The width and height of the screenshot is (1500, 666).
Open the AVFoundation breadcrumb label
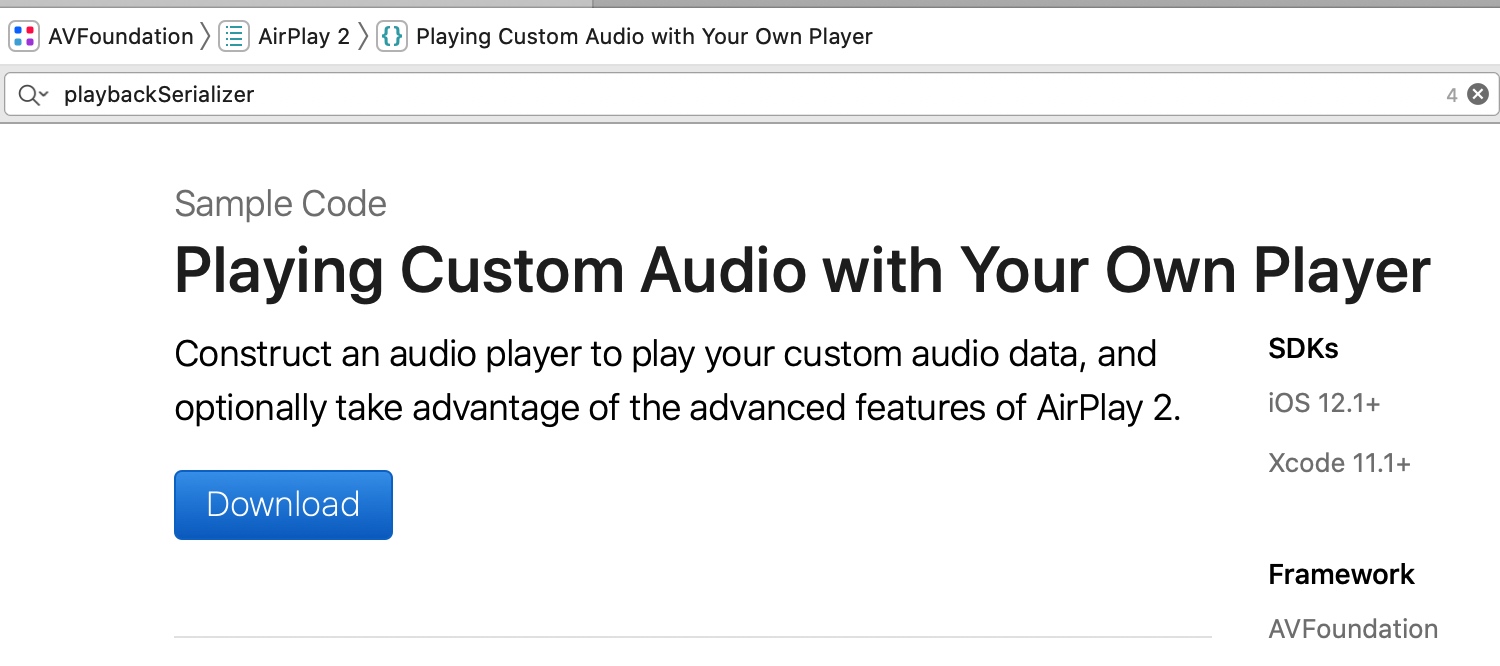tap(121, 37)
